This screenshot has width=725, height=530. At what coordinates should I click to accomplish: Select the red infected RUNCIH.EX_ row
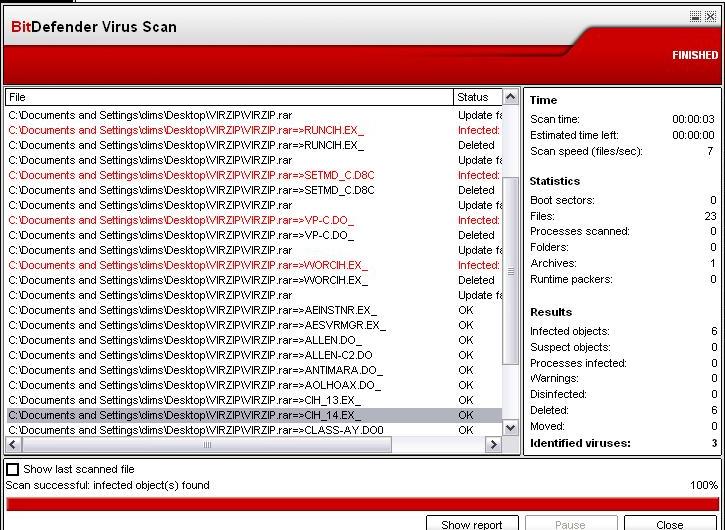point(254,130)
